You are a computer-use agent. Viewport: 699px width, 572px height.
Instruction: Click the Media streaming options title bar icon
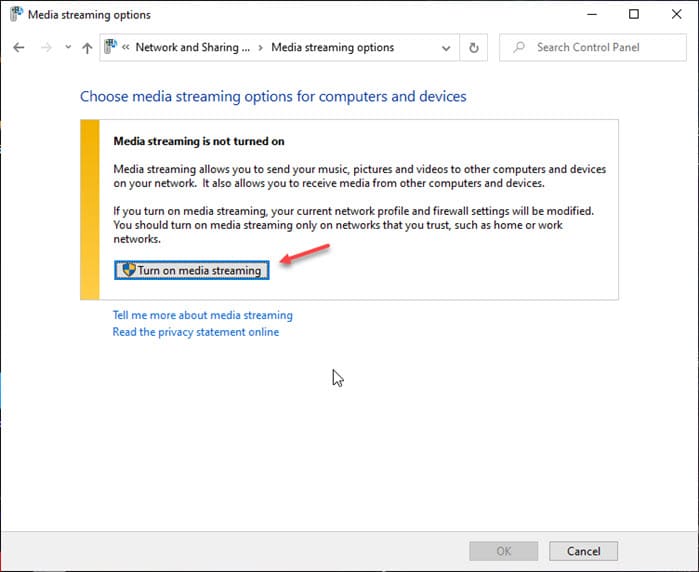click(x=16, y=14)
